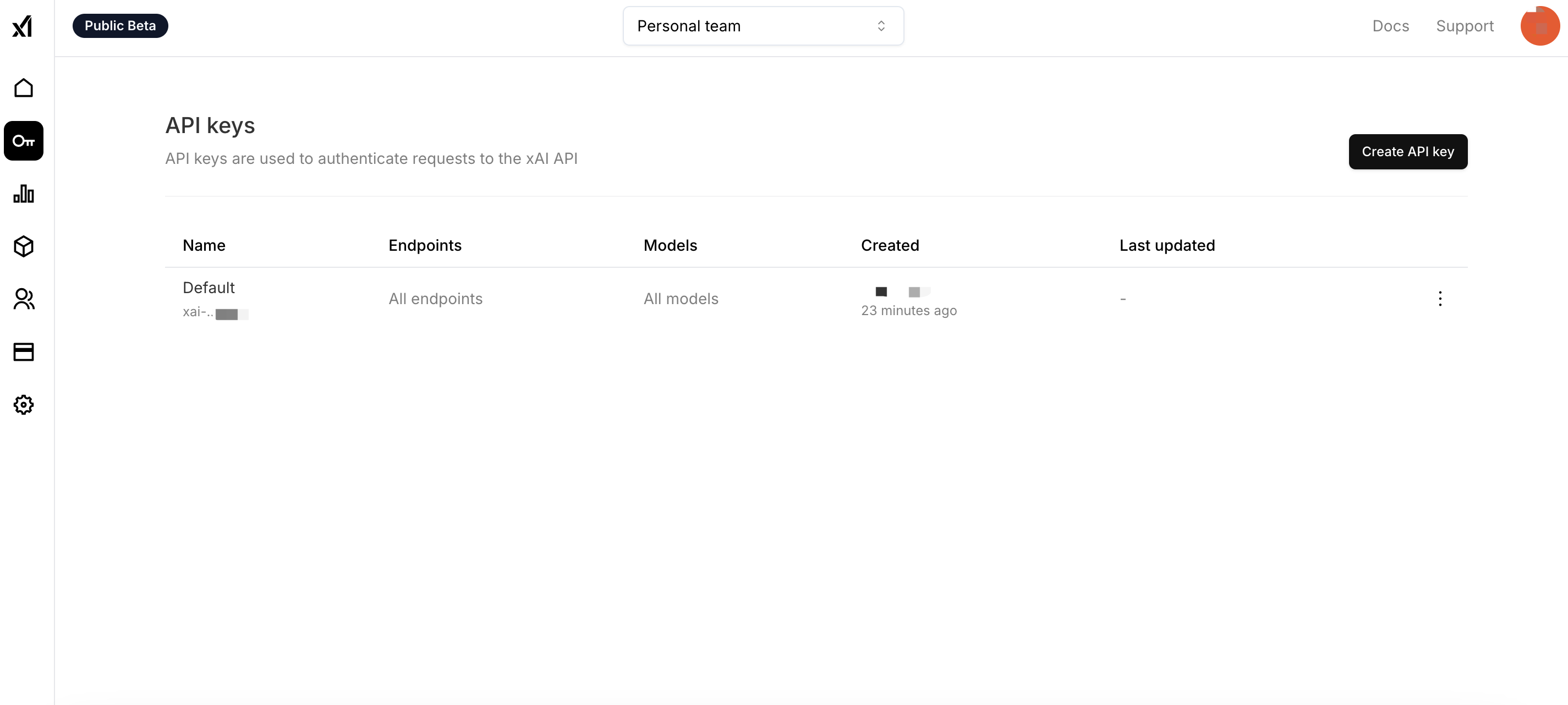Click the Last updated column header
Screen dimensions: 1568x705
(x=1166, y=246)
